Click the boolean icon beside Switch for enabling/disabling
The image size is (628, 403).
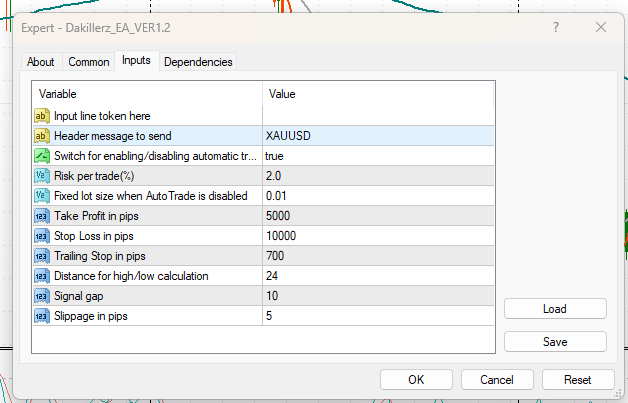coord(42,156)
